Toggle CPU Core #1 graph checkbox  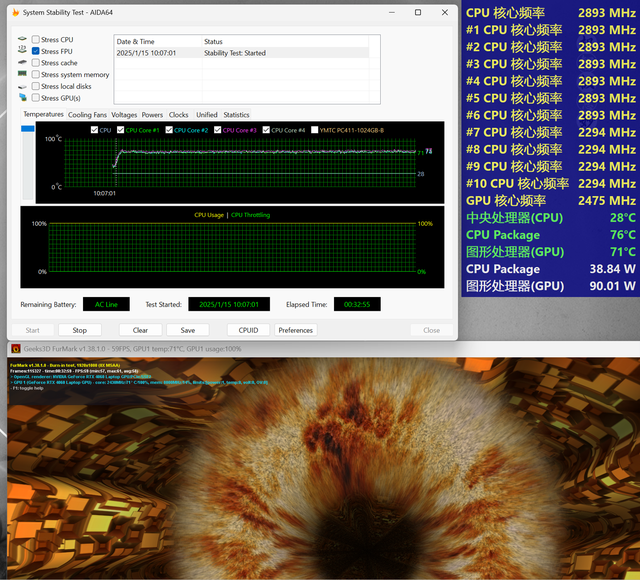click(x=120, y=130)
